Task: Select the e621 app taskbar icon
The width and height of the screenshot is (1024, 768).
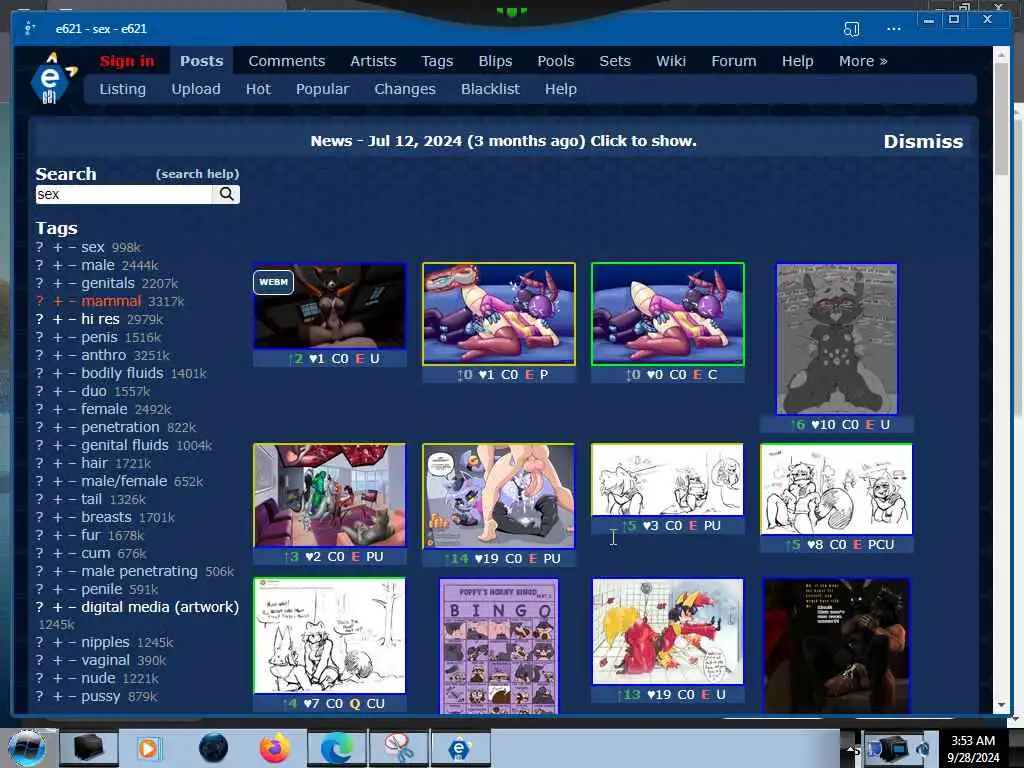Action: 460,748
